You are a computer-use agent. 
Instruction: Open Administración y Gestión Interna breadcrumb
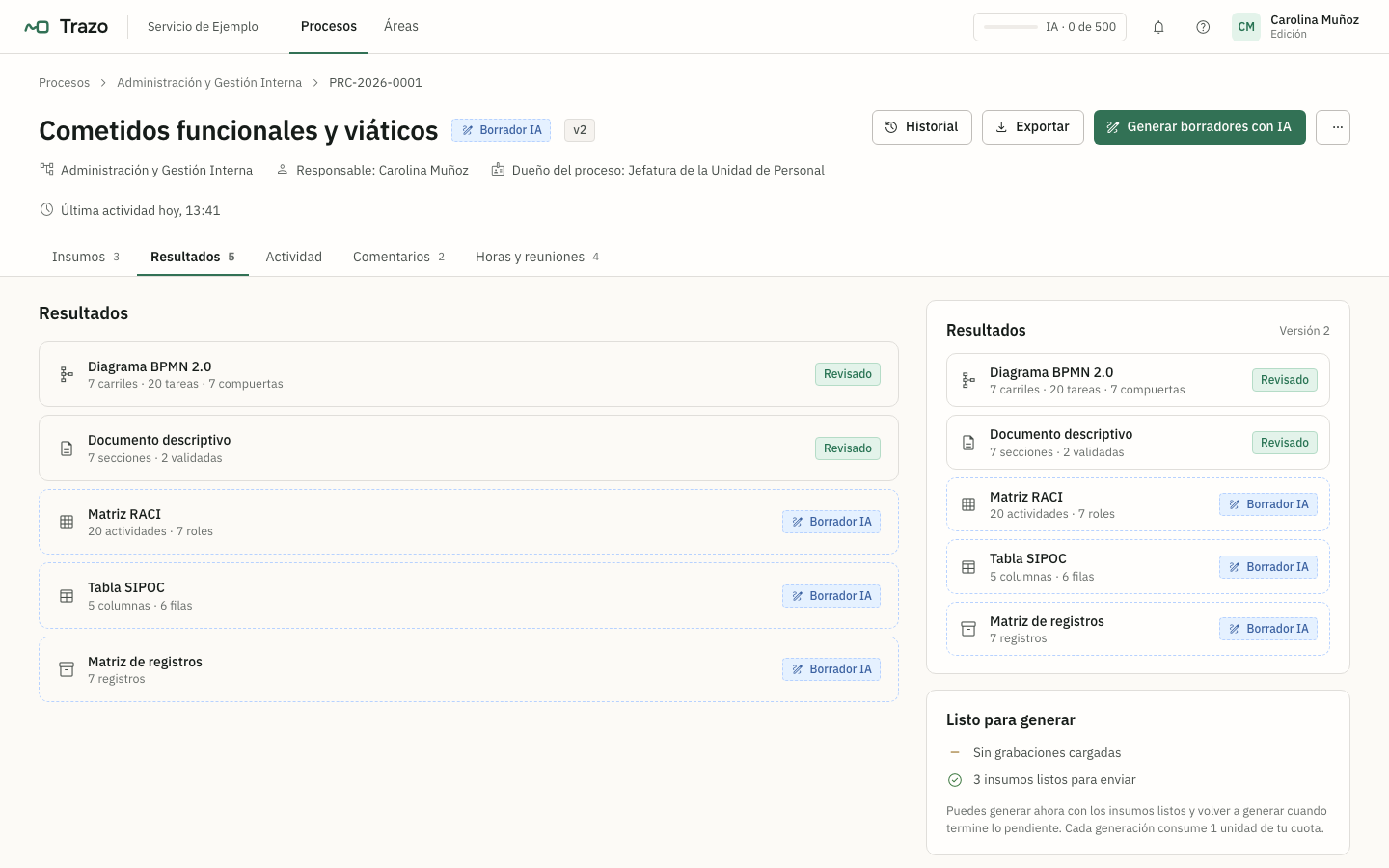[x=209, y=83]
